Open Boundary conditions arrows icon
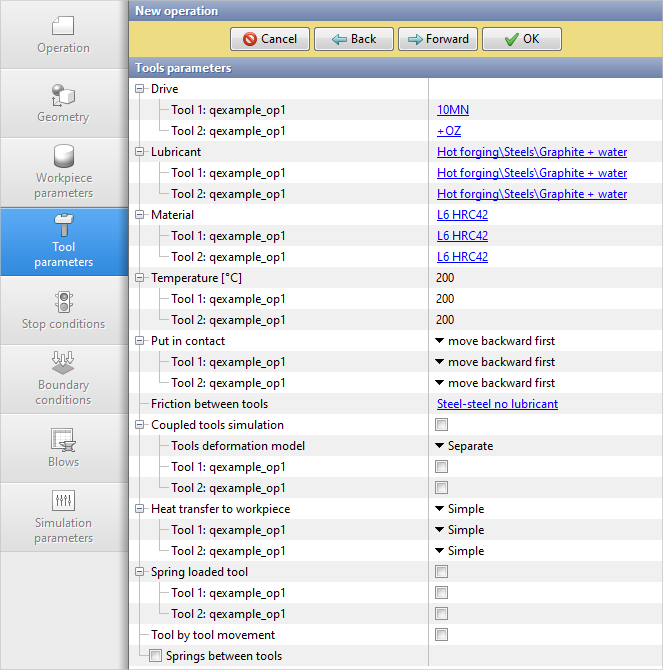Image resolution: width=663 pixels, height=670 pixels. pyautogui.click(x=63, y=362)
